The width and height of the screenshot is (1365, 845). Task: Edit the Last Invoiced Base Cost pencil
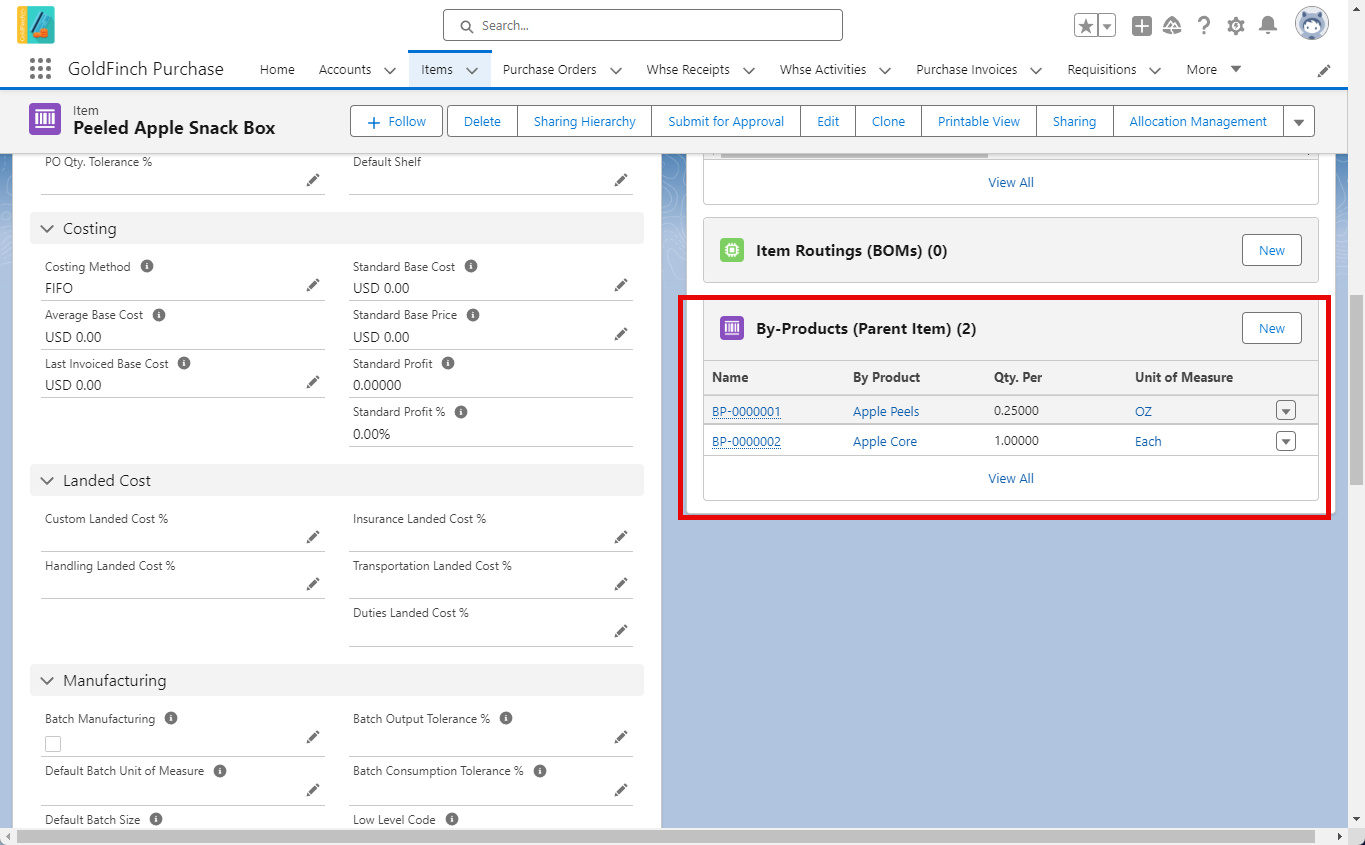(x=313, y=382)
